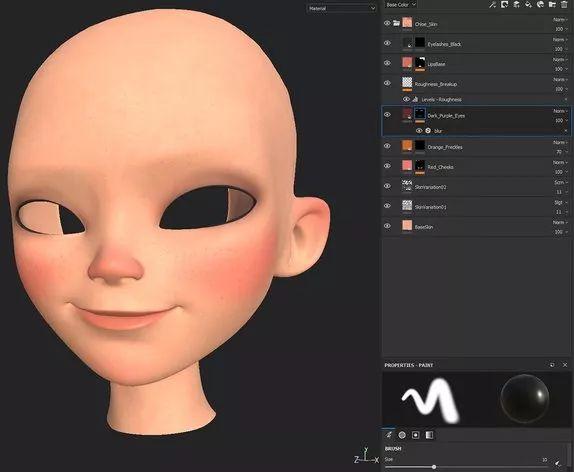The image size is (574, 472).
Task: Open the Base Color channel dropdown
Action: (x=400, y=5)
